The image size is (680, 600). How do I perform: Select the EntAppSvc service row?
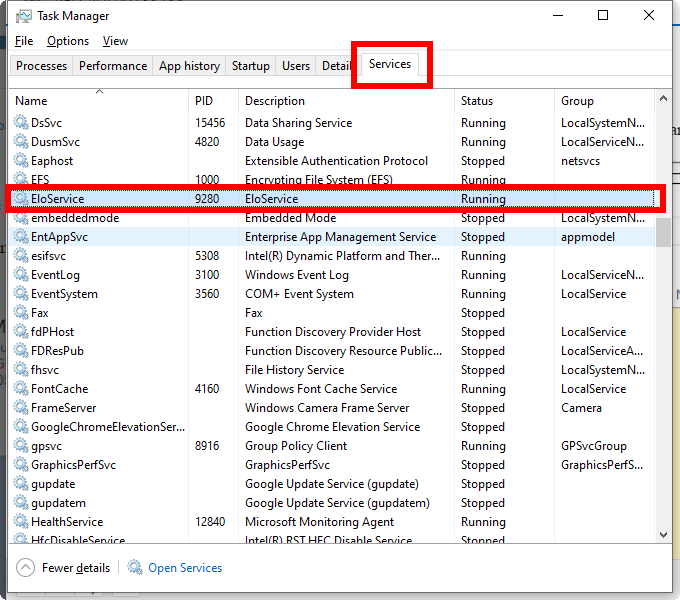[332, 237]
